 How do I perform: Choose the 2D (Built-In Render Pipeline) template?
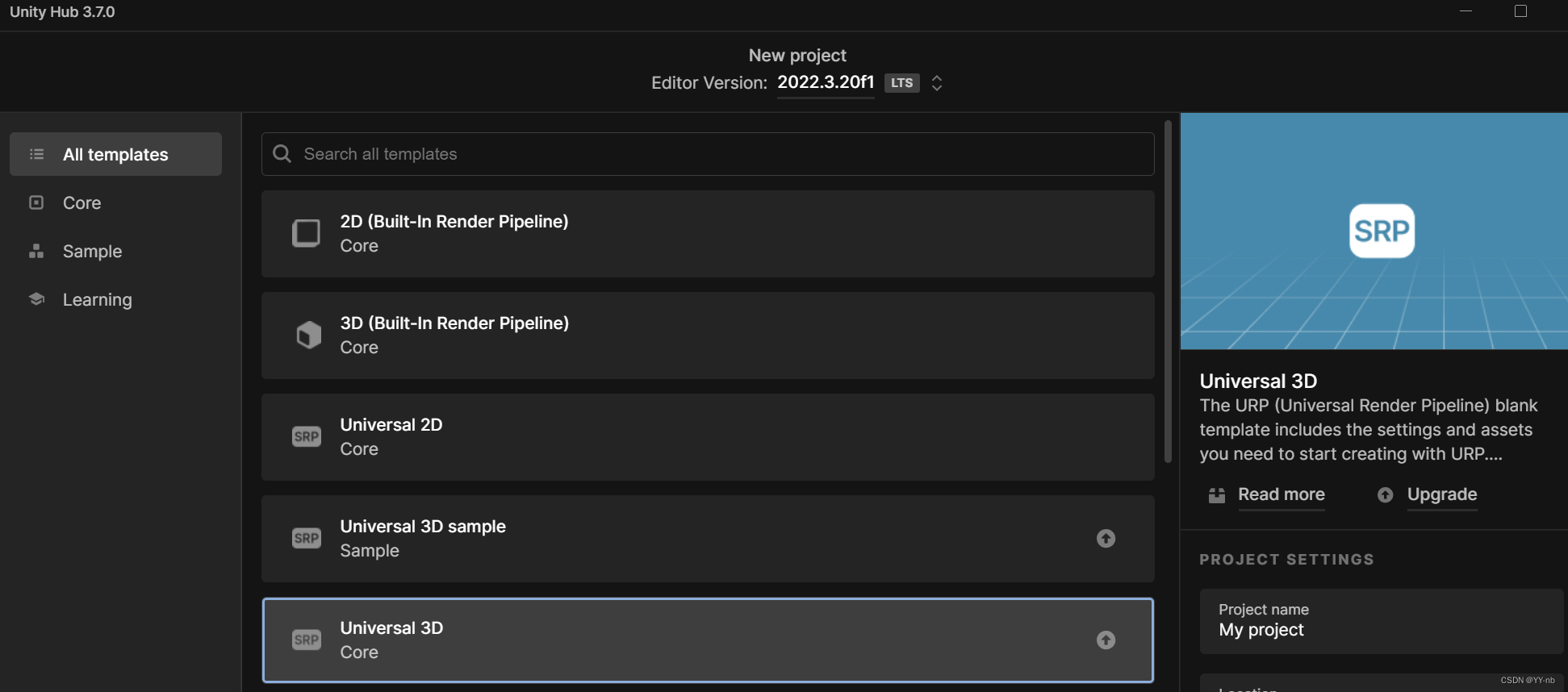[708, 234]
